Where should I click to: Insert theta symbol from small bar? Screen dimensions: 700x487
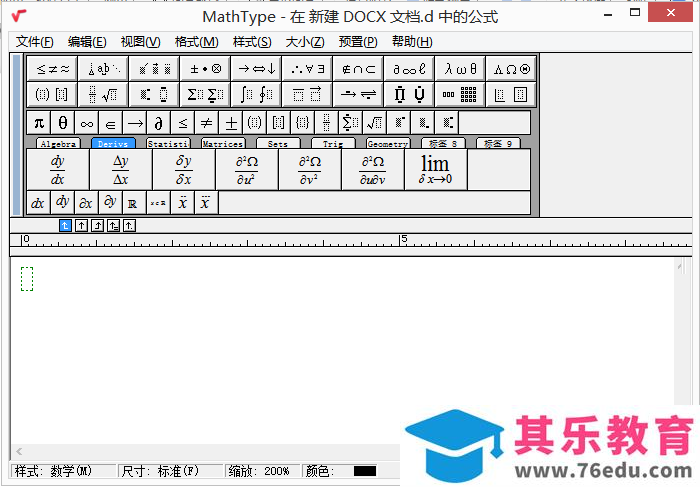[x=63, y=123]
